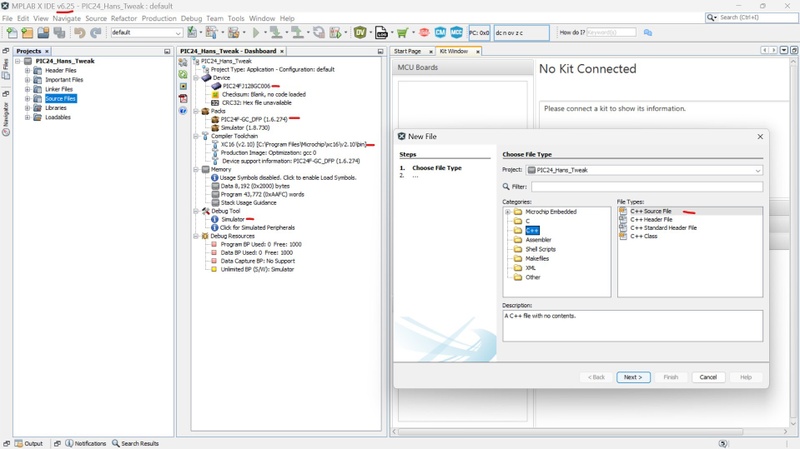Open the MPLAB Data Visualizer DV icon
This screenshot has width=800, height=449.
click(x=360, y=33)
